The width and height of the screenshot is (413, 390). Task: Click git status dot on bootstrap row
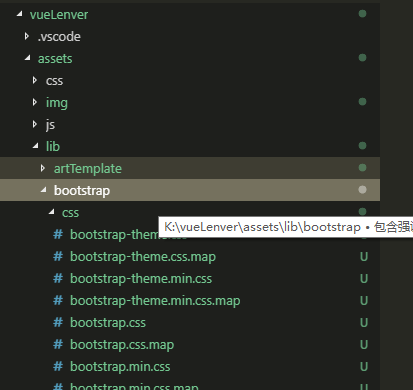[362, 190]
